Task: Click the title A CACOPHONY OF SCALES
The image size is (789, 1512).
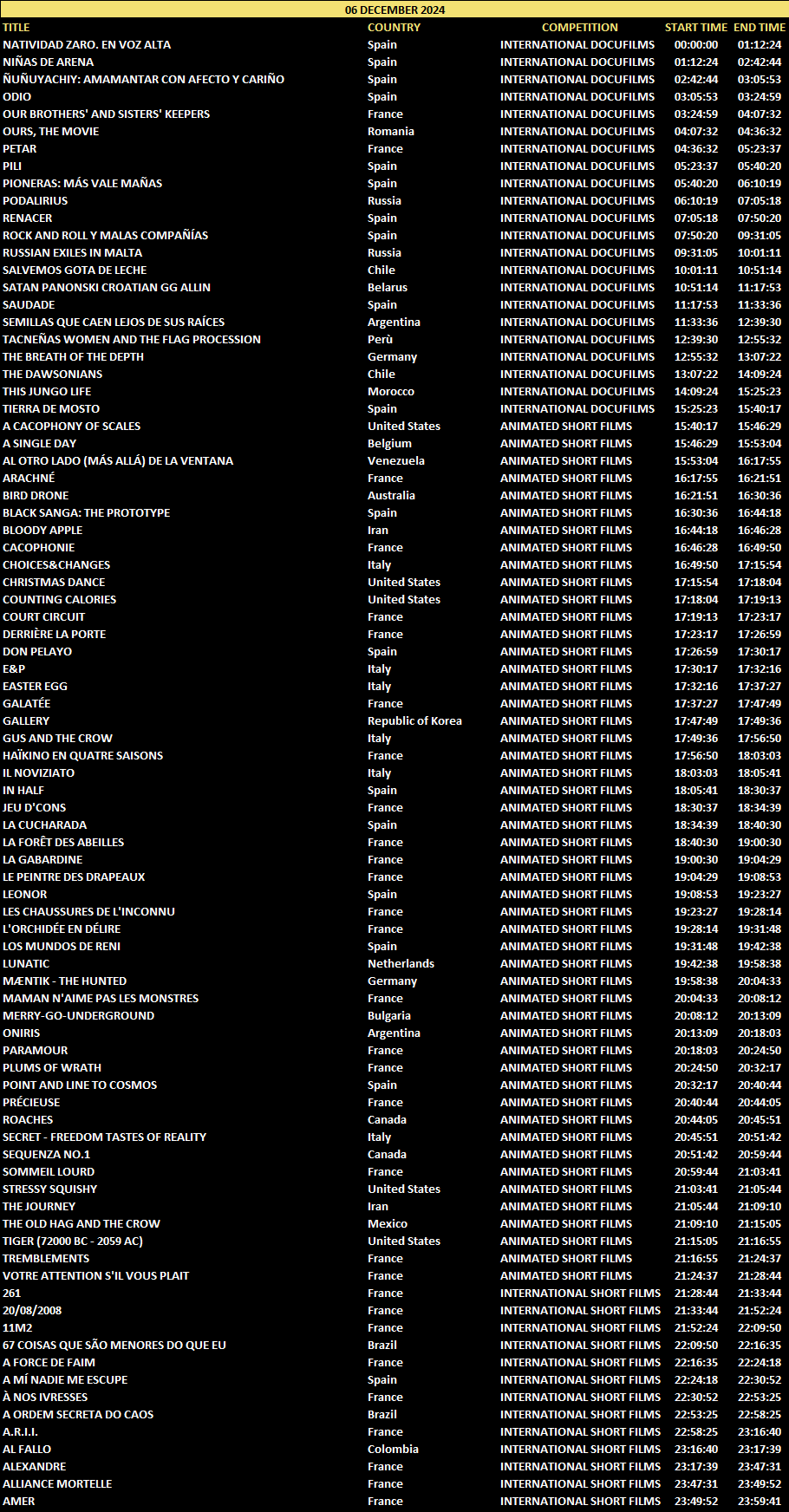Action: point(71,426)
